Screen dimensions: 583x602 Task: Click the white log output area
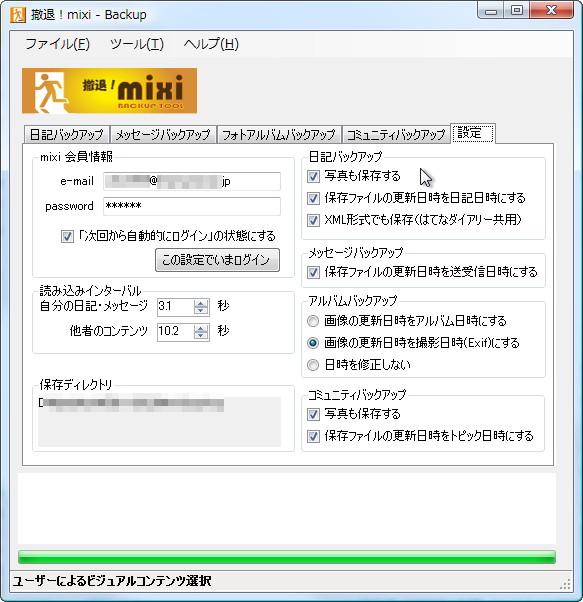click(x=287, y=508)
